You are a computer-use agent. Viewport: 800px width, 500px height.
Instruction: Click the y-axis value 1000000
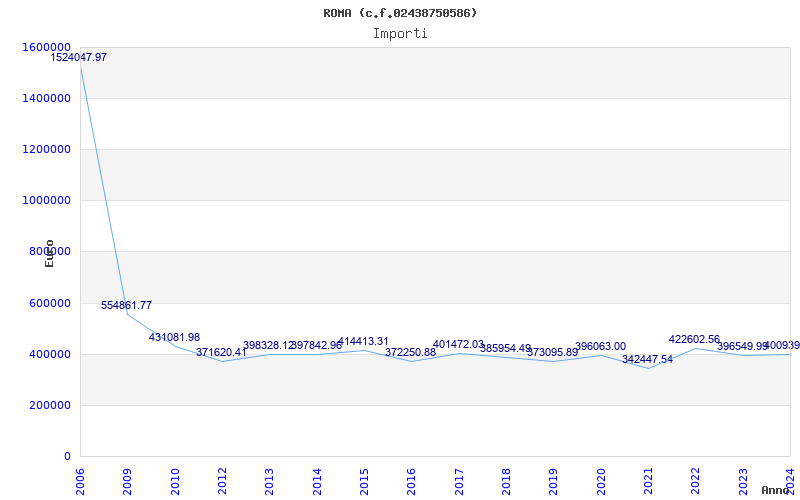point(46,200)
